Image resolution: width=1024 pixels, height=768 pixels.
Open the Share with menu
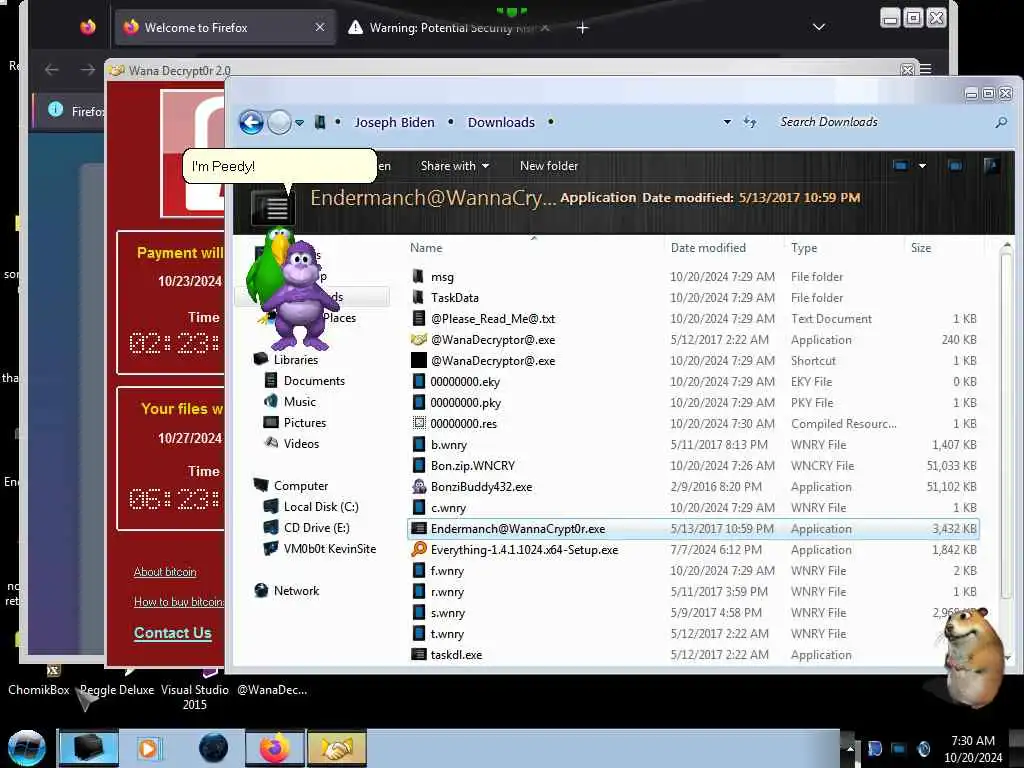coord(455,166)
